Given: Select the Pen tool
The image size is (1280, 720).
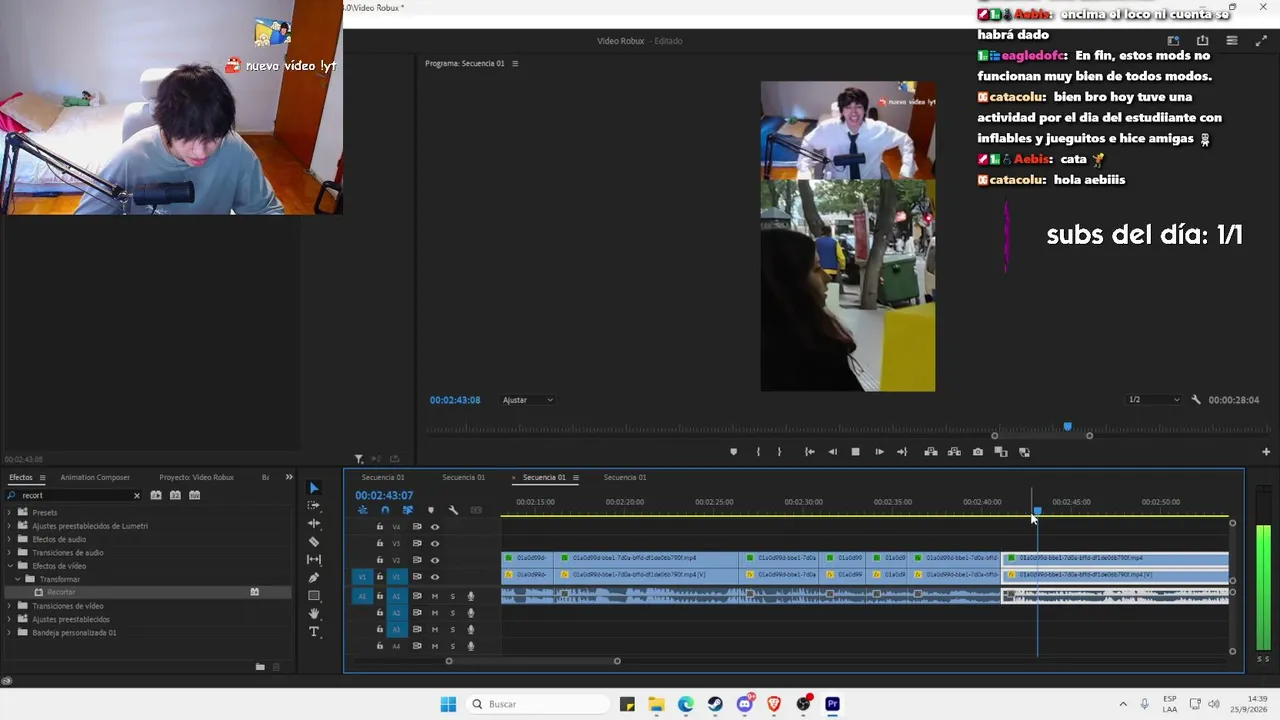Looking at the screenshot, I should [314, 577].
